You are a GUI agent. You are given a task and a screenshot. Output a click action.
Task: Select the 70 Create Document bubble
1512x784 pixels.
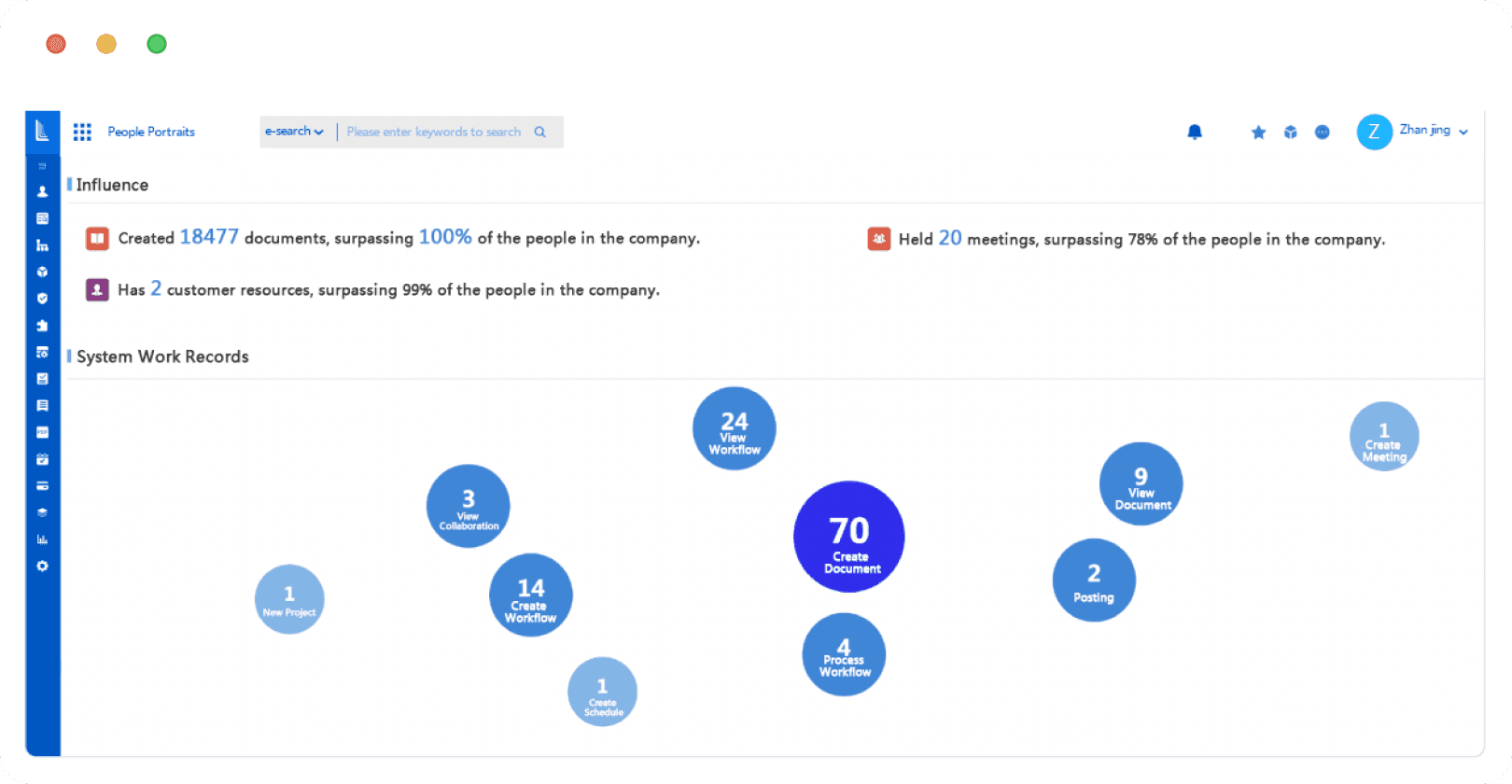coord(849,537)
